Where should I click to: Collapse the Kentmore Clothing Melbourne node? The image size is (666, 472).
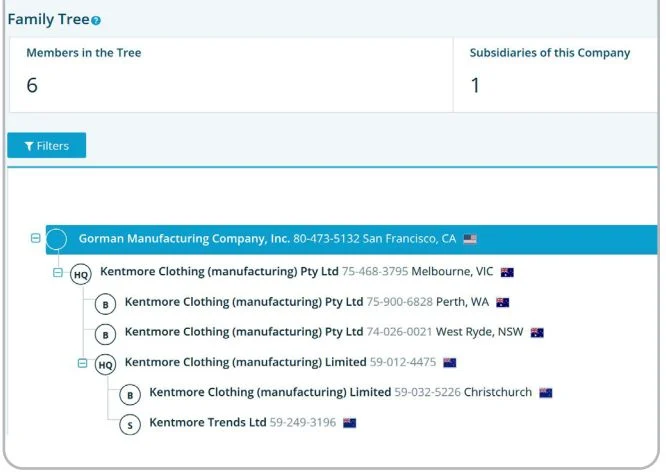(58, 272)
